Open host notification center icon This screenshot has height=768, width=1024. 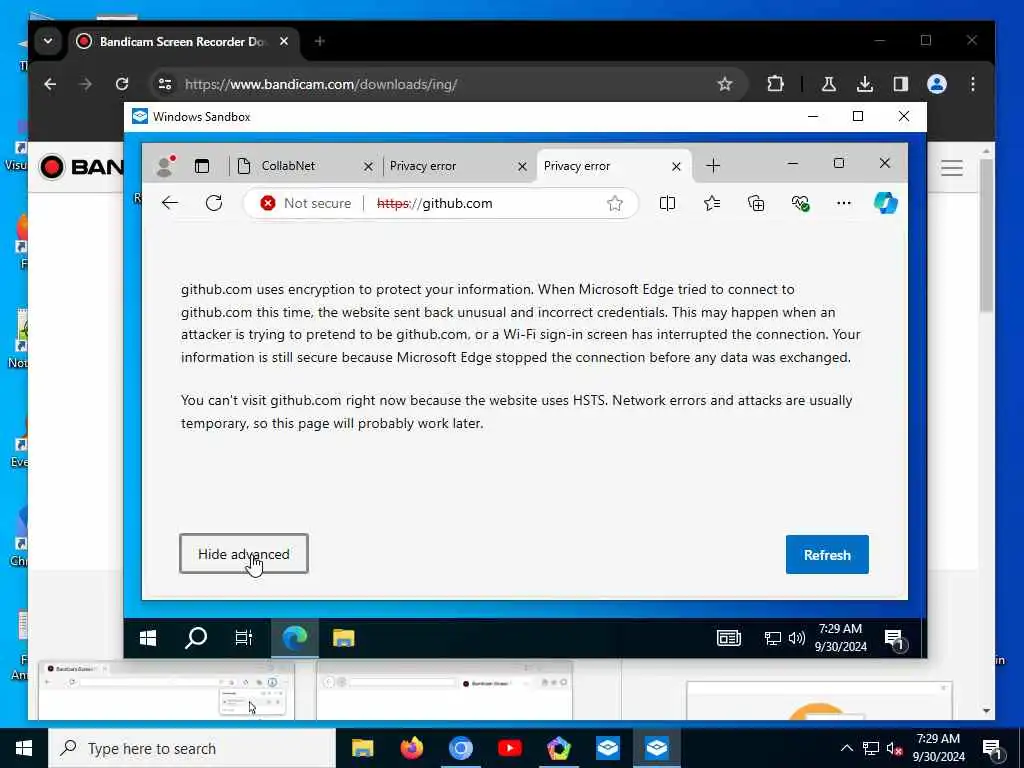pyautogui.click(x=992, y=749)
